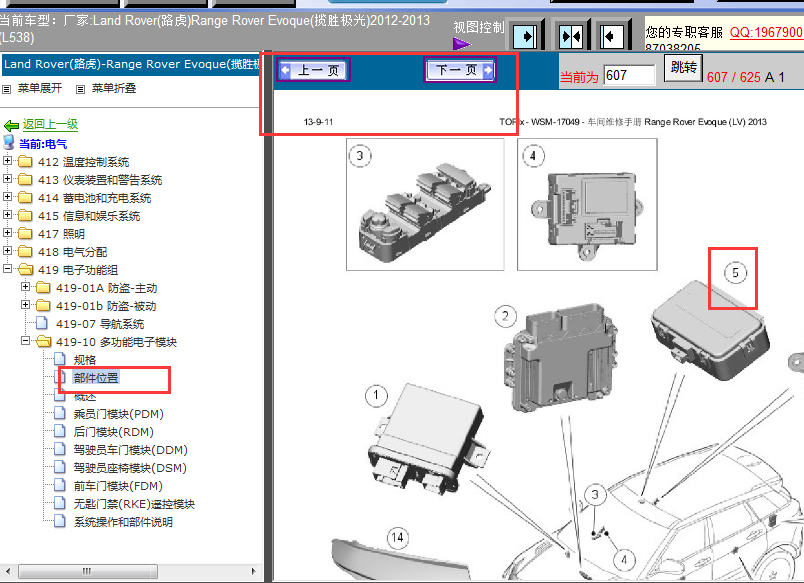
Task: Open the QQ customer service link
Action: pos(766,32)
